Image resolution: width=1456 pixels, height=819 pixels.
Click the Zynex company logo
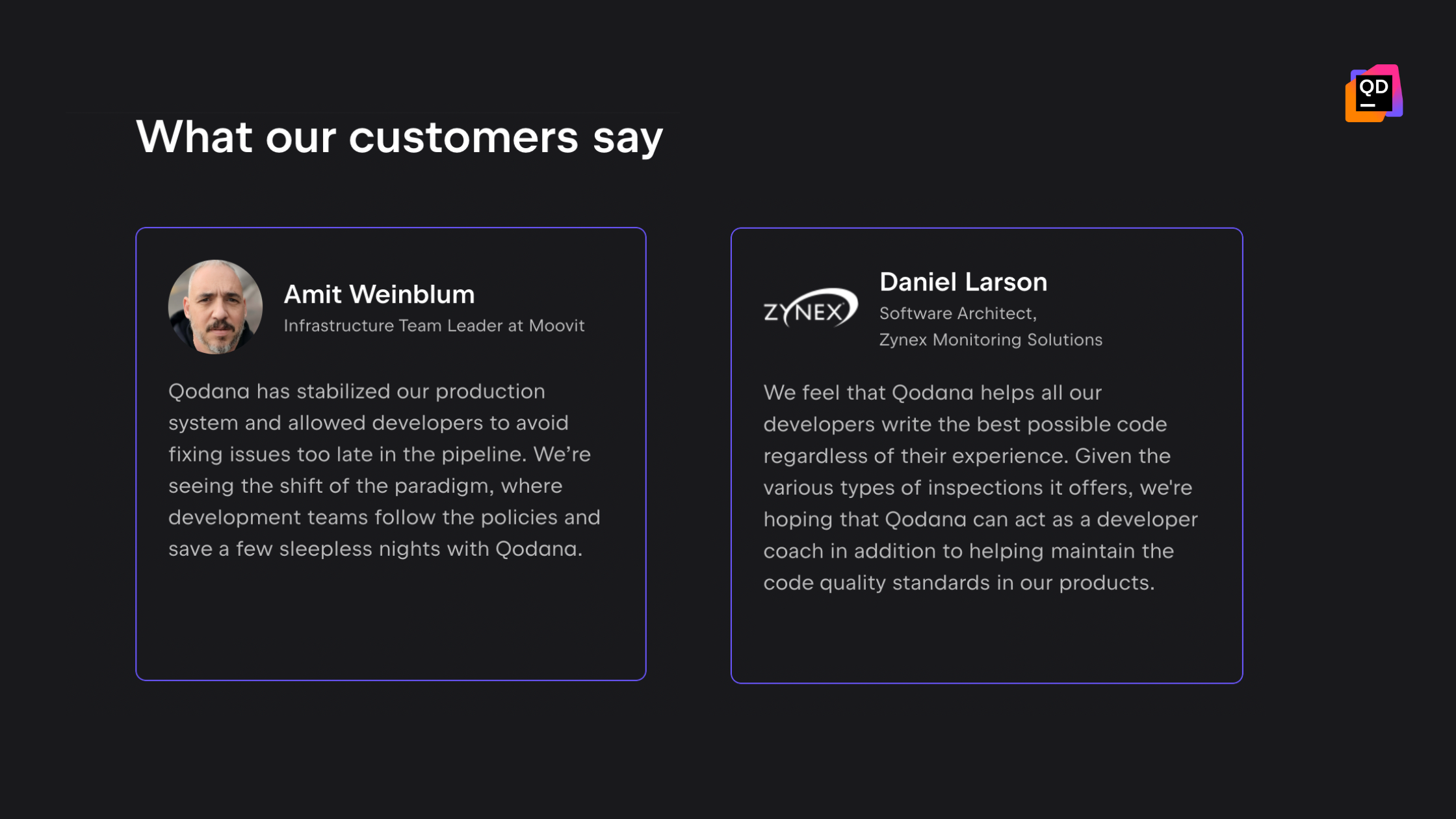click(811, 307)
